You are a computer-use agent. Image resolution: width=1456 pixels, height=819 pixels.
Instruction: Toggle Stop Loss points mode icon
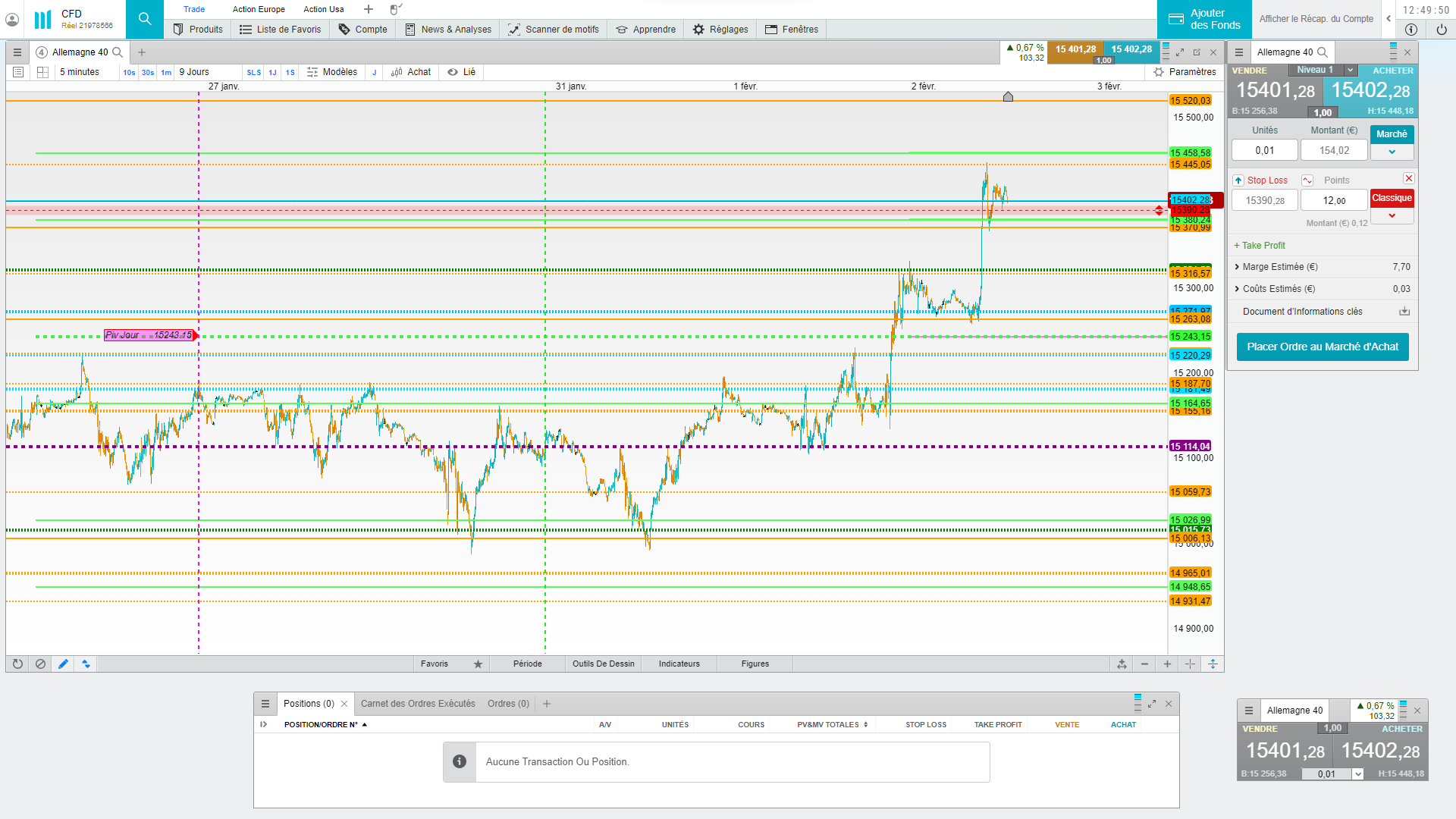point(1307,180)
